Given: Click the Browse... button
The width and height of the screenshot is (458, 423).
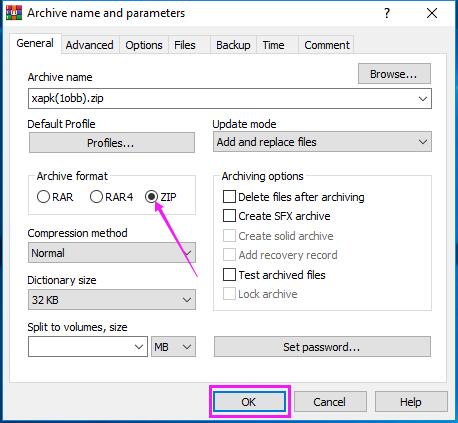Looking at the screenshot, I should (394, 74).
